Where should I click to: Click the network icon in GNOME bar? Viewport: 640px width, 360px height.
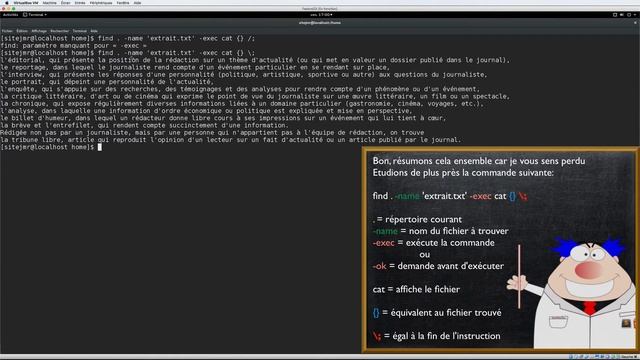pos(615,15)
